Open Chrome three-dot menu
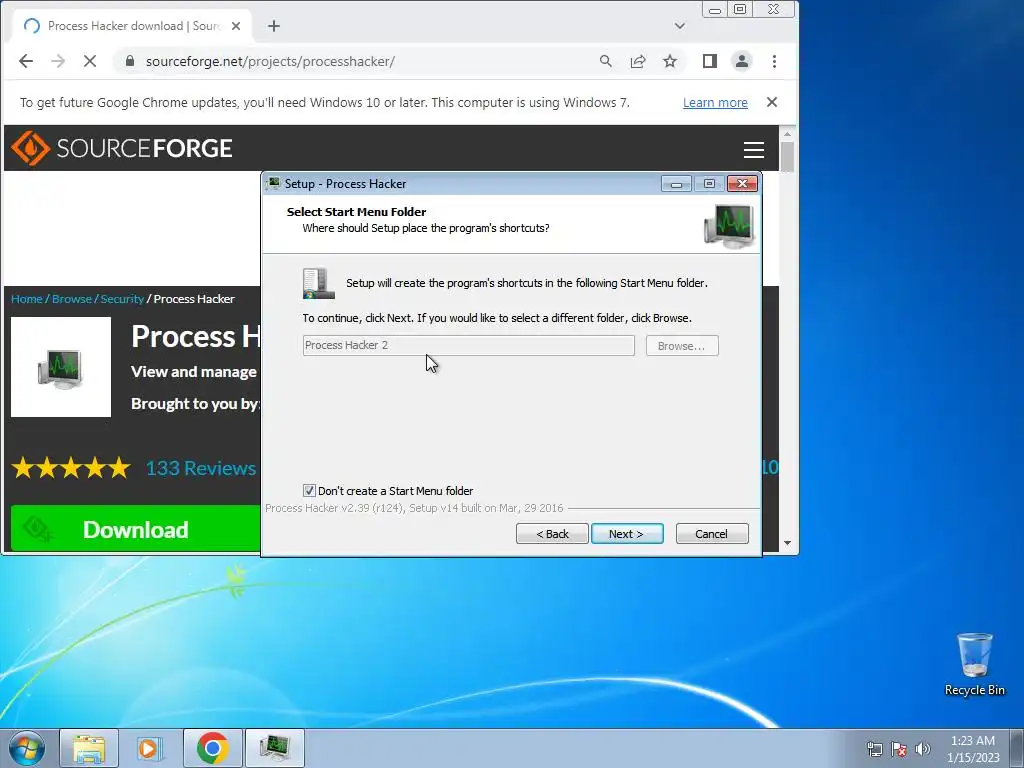The height and width of the screenshot is (768, 1024). point(775,61)
